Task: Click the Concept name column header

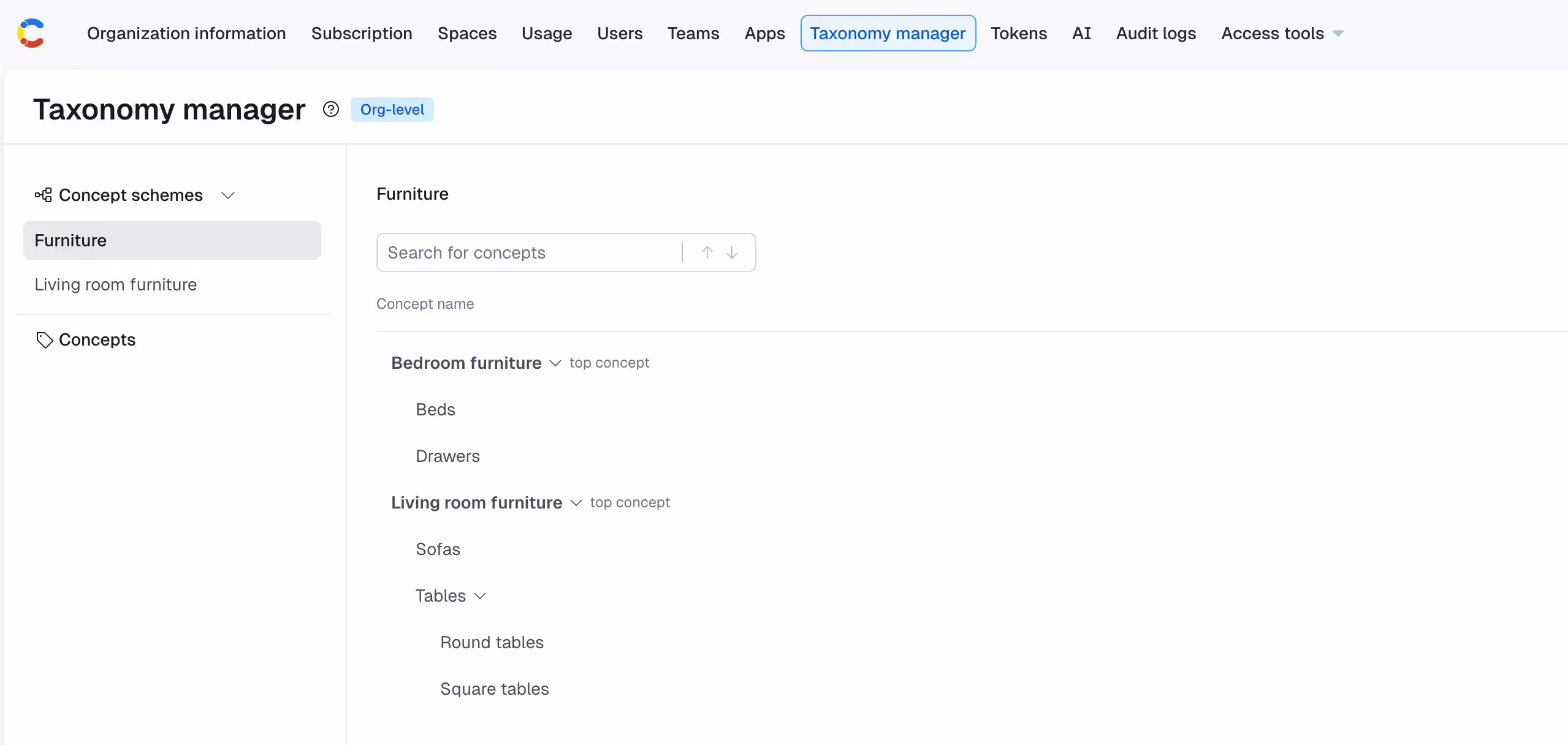Action: click(425, 304)
